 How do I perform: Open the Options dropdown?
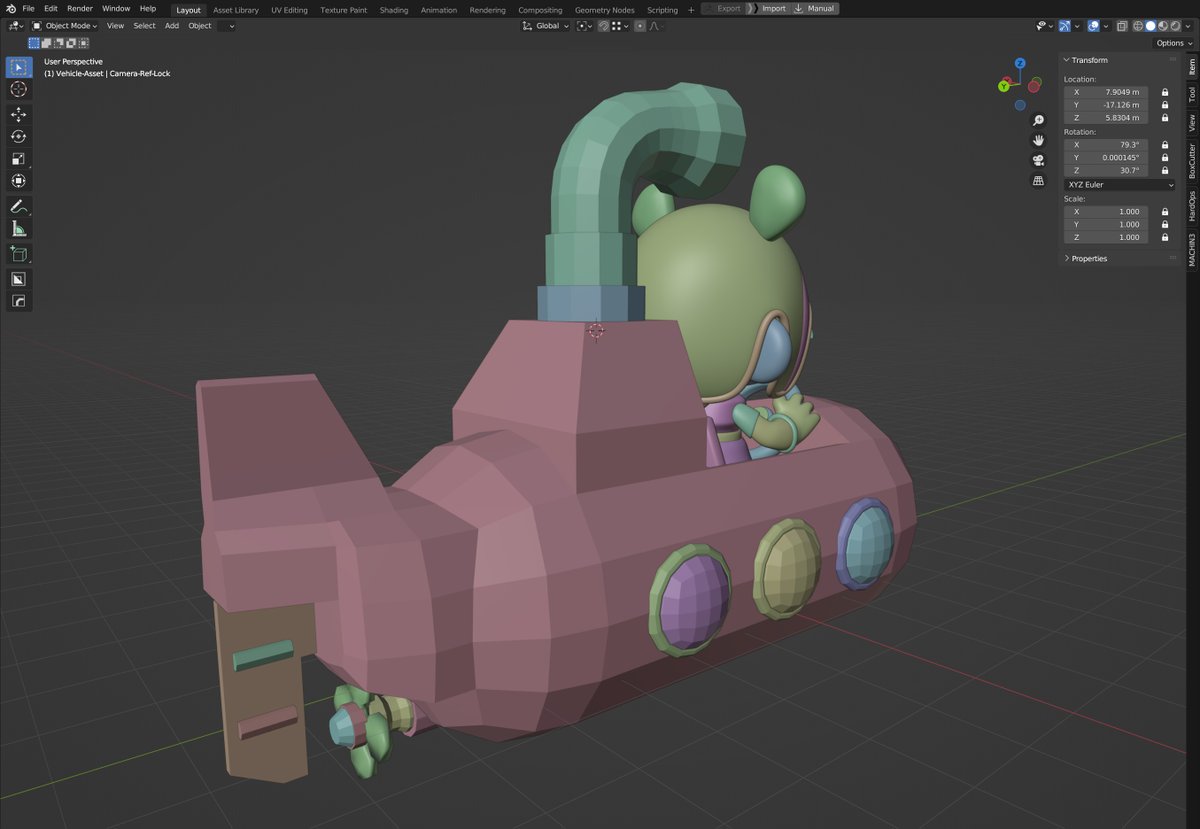pos(1171,43)
